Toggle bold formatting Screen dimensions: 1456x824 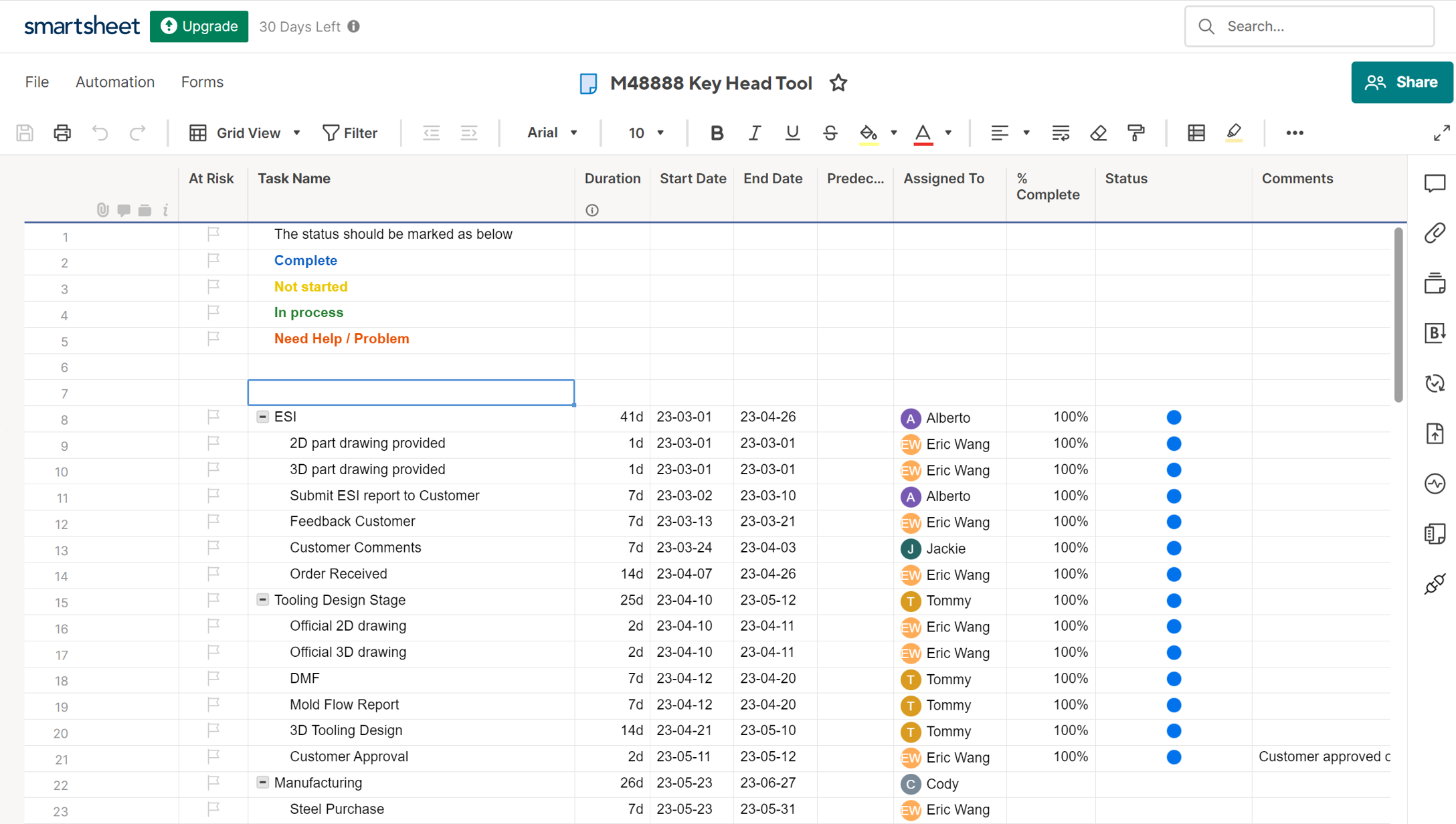(x=717, y=133)
